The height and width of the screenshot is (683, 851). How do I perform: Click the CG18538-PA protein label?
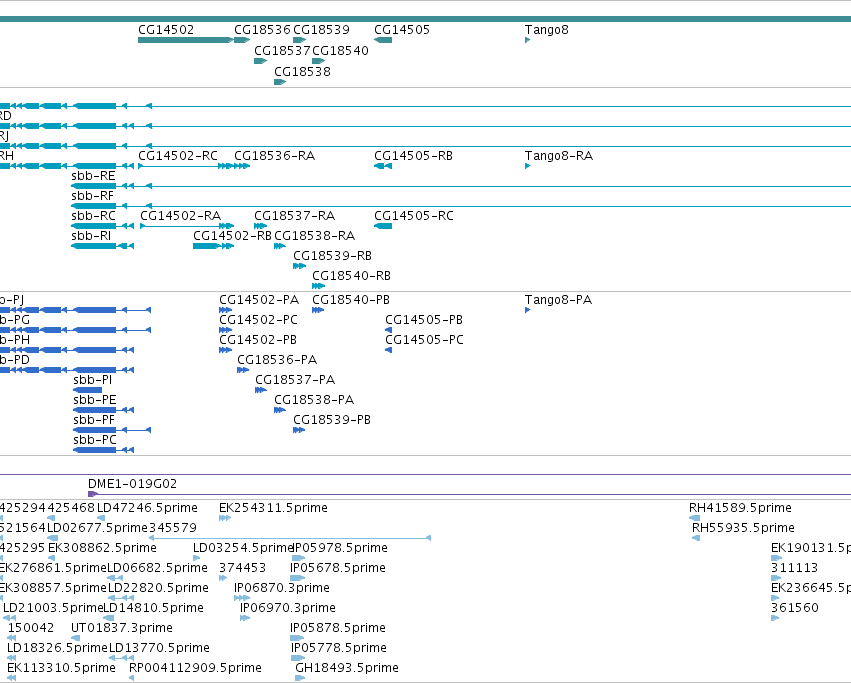coord(314,400)
